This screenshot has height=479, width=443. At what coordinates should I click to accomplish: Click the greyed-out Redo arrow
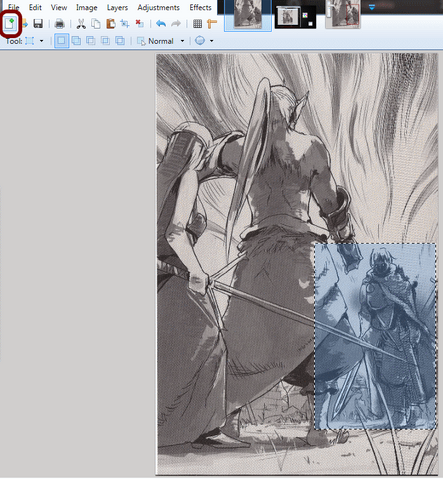coord(176,24)
